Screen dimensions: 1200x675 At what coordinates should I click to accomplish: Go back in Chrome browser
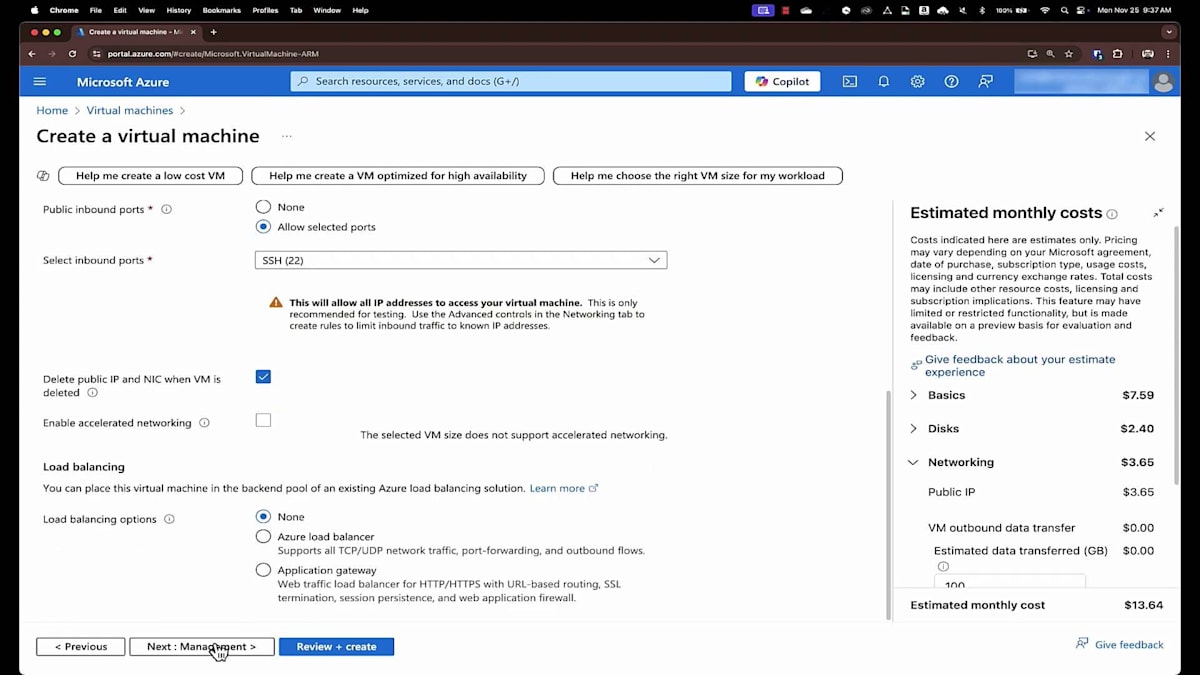(32, 54)
